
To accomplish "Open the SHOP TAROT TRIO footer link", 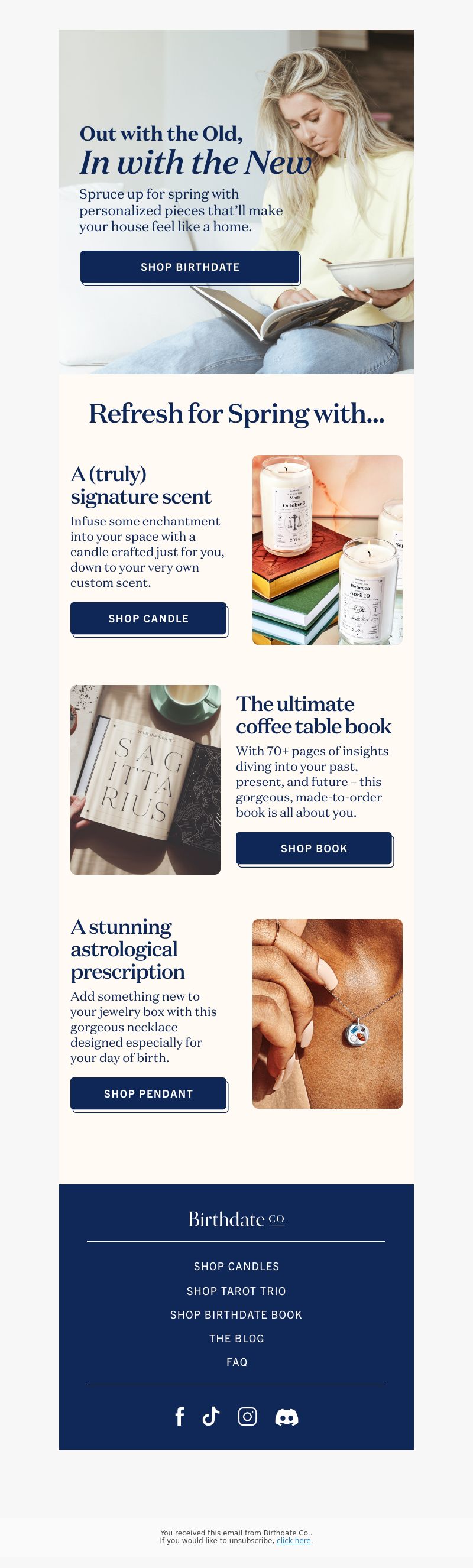I will click(236, 1291).
